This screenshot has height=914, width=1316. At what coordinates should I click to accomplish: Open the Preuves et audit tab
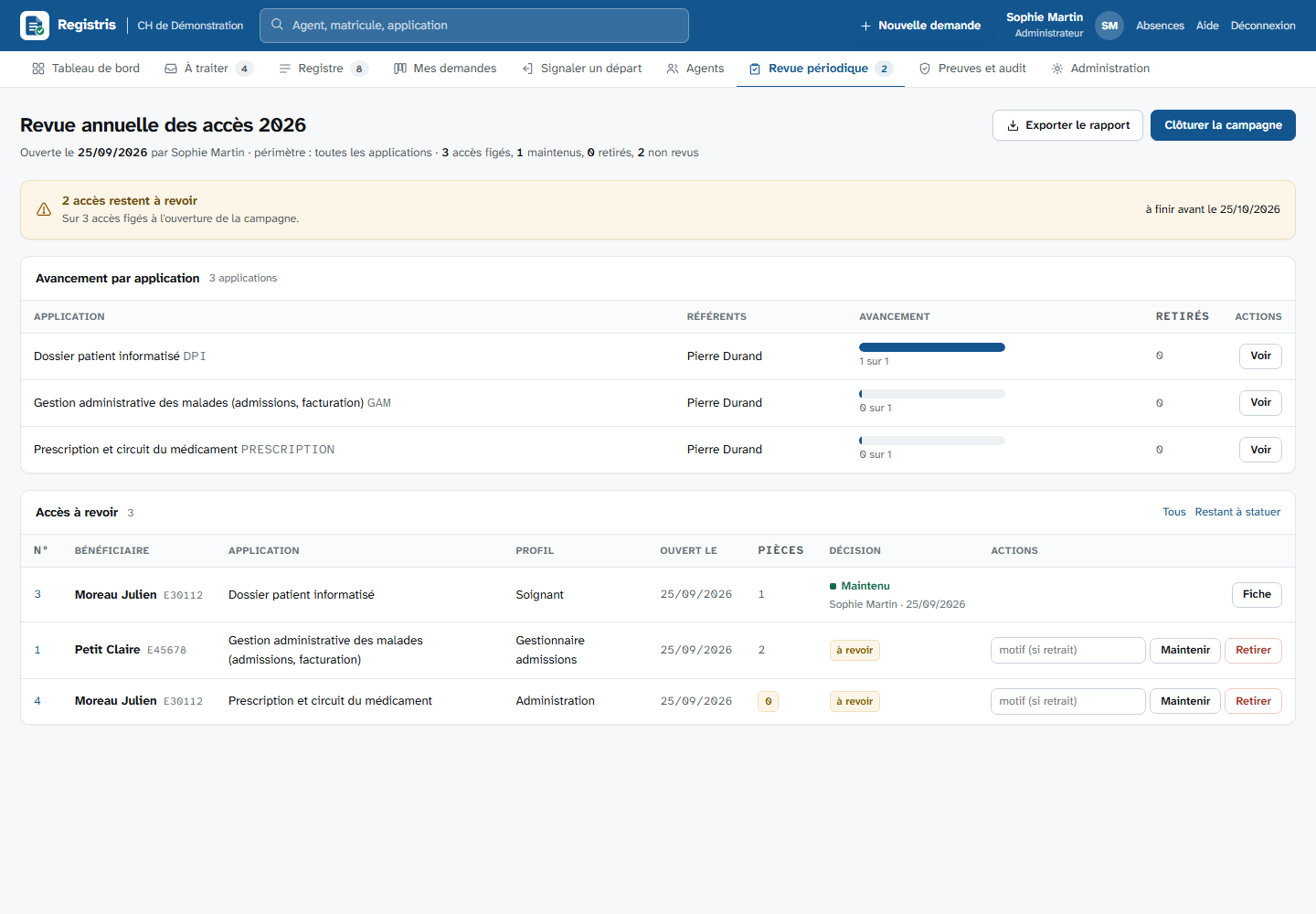coord(972,69)
